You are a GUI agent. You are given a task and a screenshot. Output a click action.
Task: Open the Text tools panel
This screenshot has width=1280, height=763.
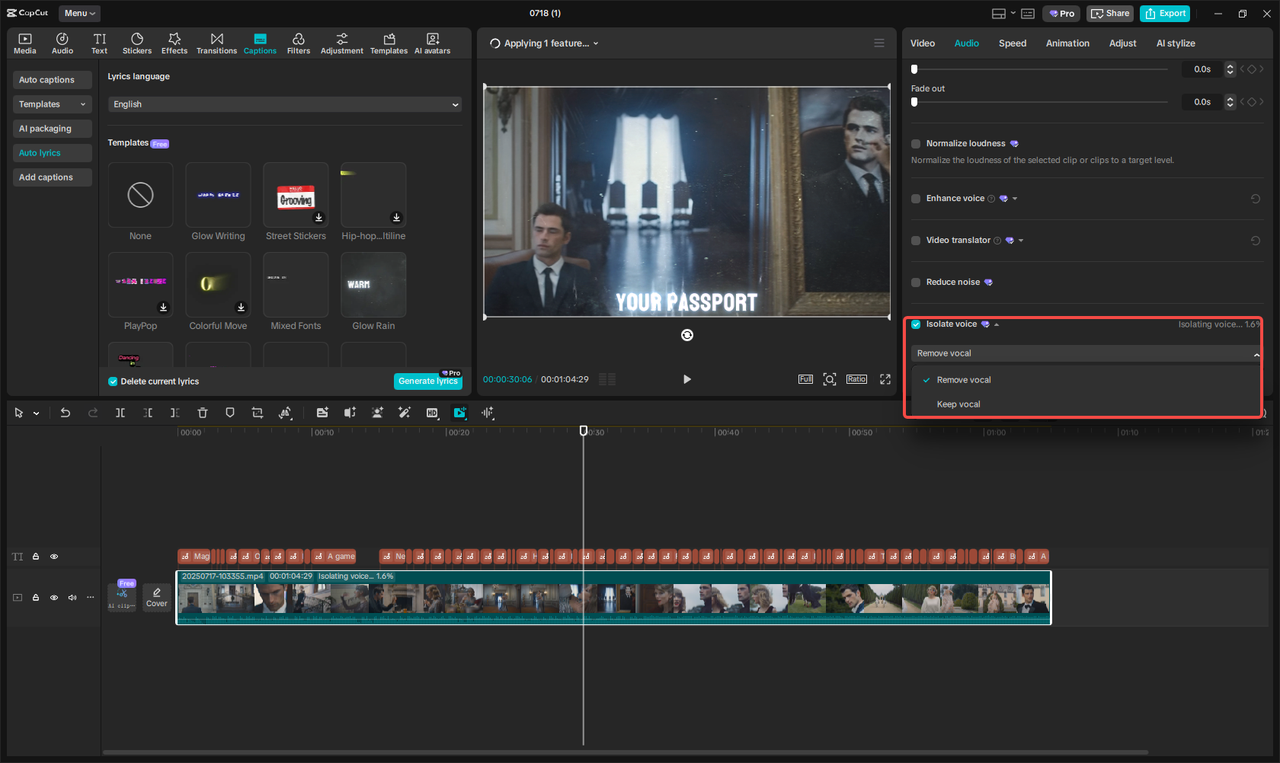pos(99,43)
